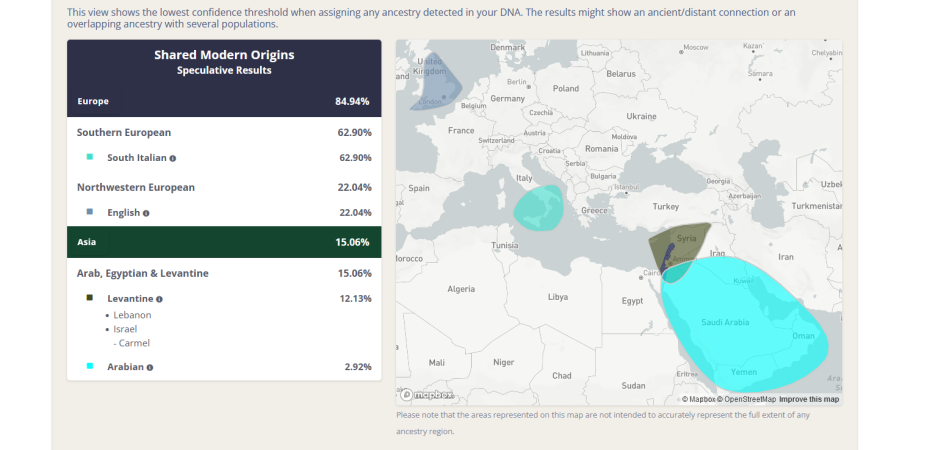
Task: Click the Levantine olive color swatch
Action: click(90, 298)
